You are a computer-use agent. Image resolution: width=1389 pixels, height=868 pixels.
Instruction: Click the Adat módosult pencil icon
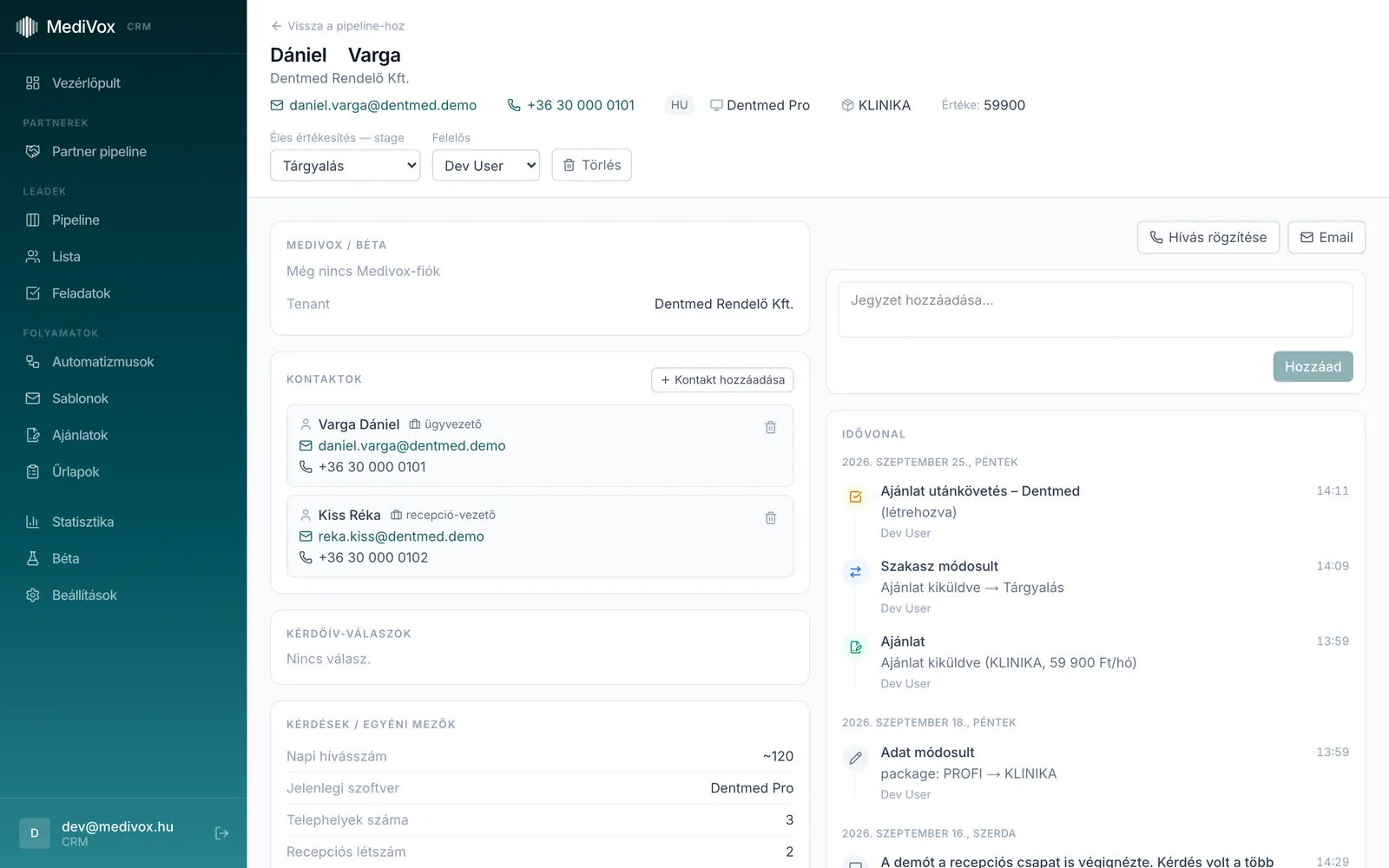pyautogui.click(x=855, y=758)
